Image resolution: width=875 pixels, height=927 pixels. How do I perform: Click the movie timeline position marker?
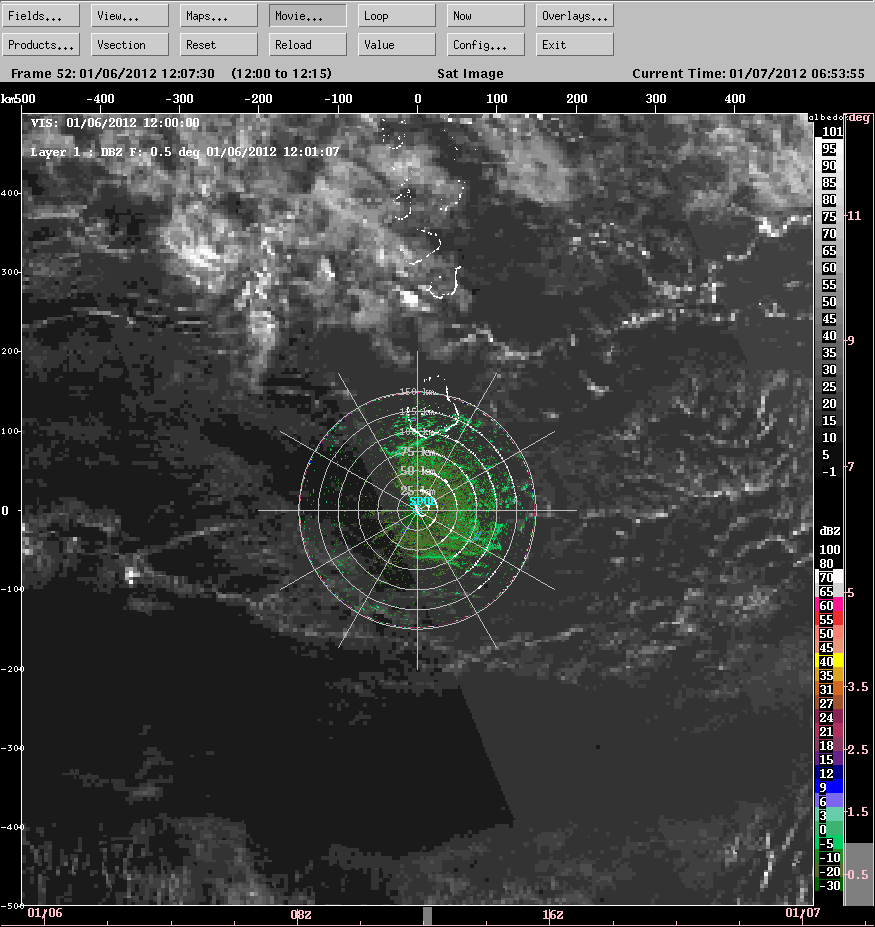click(x=428, y=913)
